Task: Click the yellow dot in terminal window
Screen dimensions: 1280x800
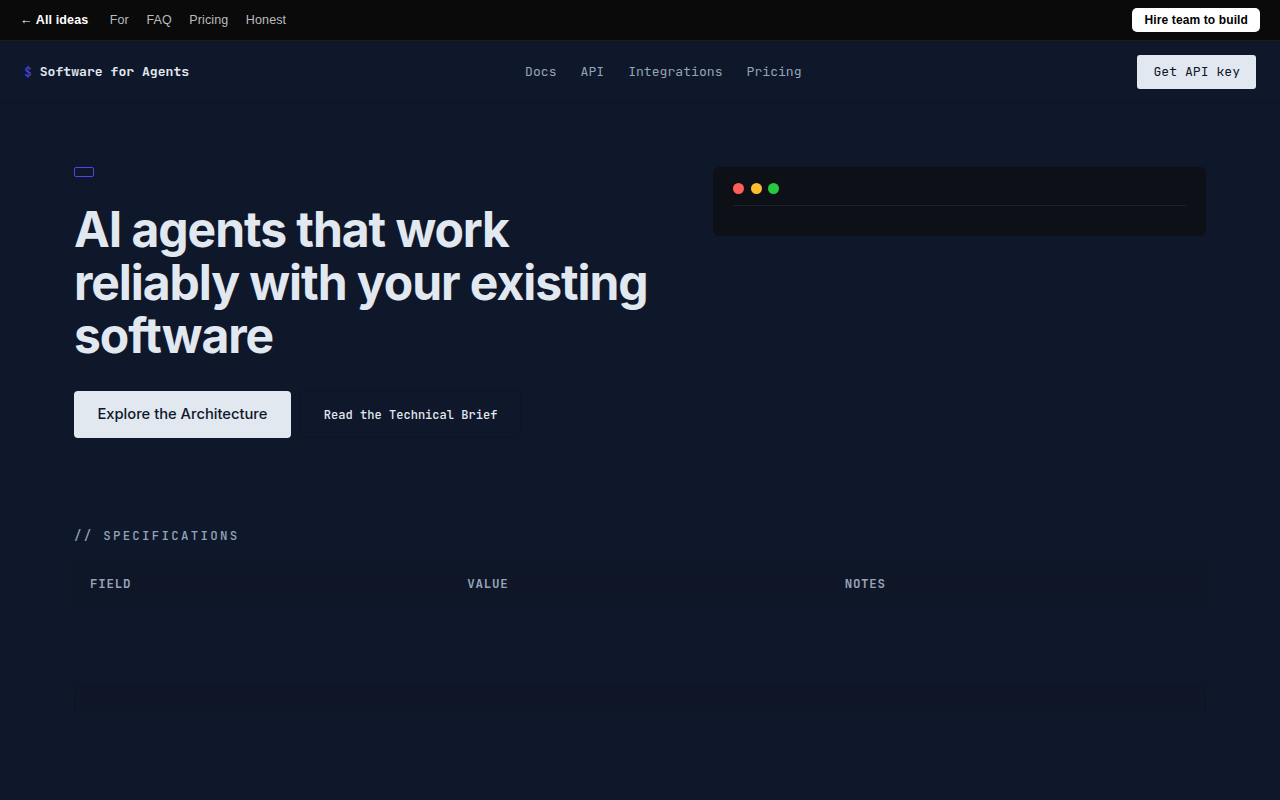Action: [756, 189]
